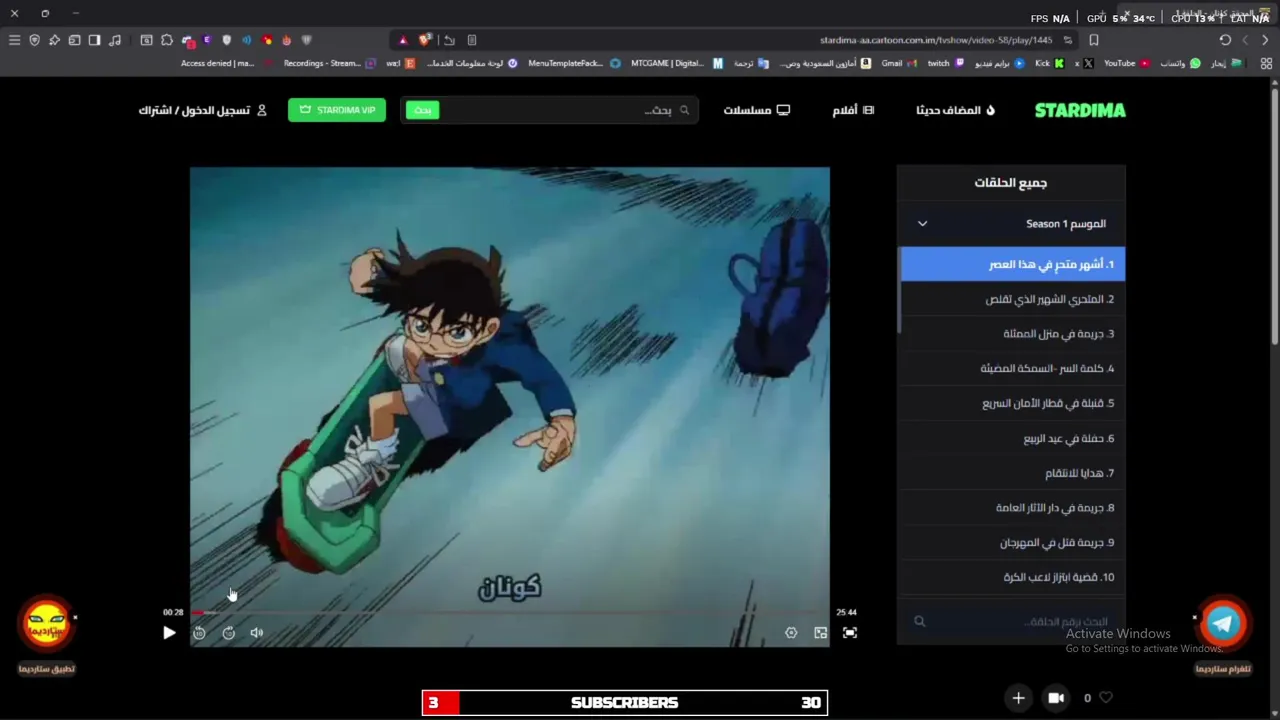Open the twitch bookmark
This screenshot has width=1280, height=720.
click(x=945, y=63)
